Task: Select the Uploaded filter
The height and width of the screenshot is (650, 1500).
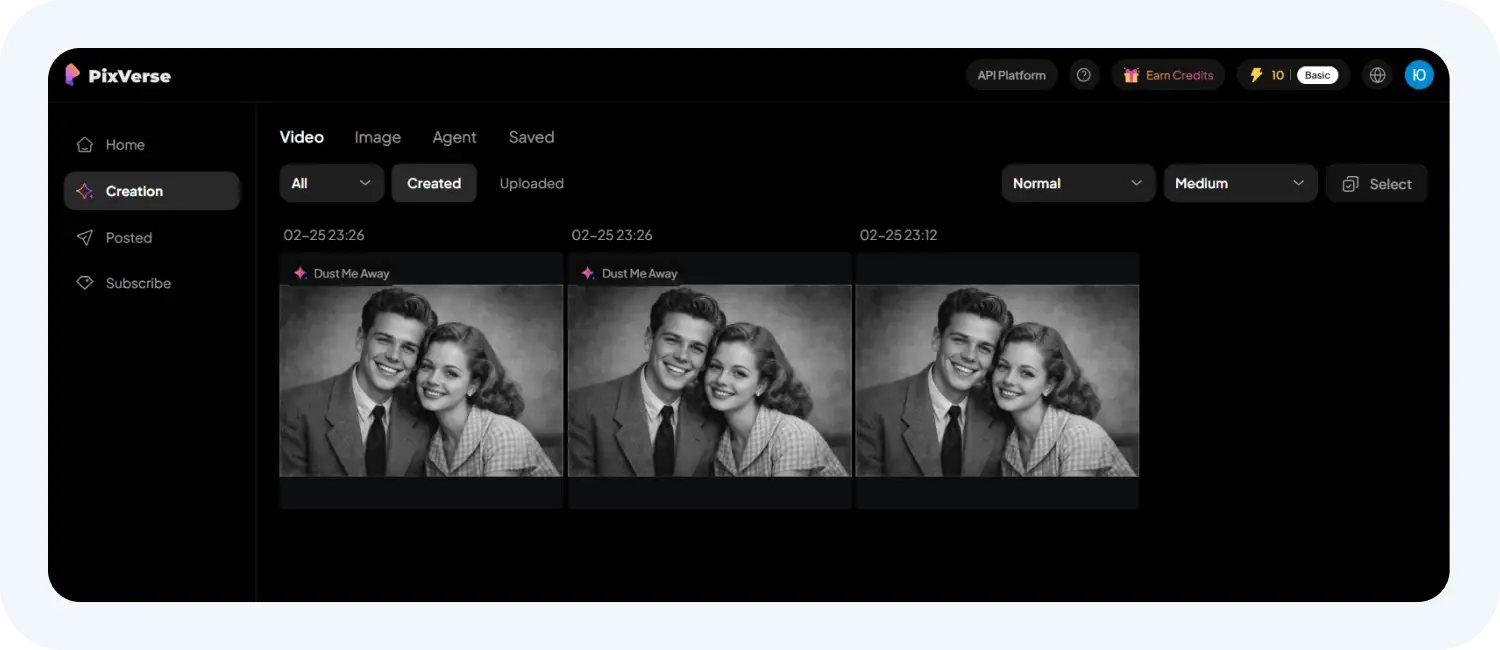Action: 531,183
